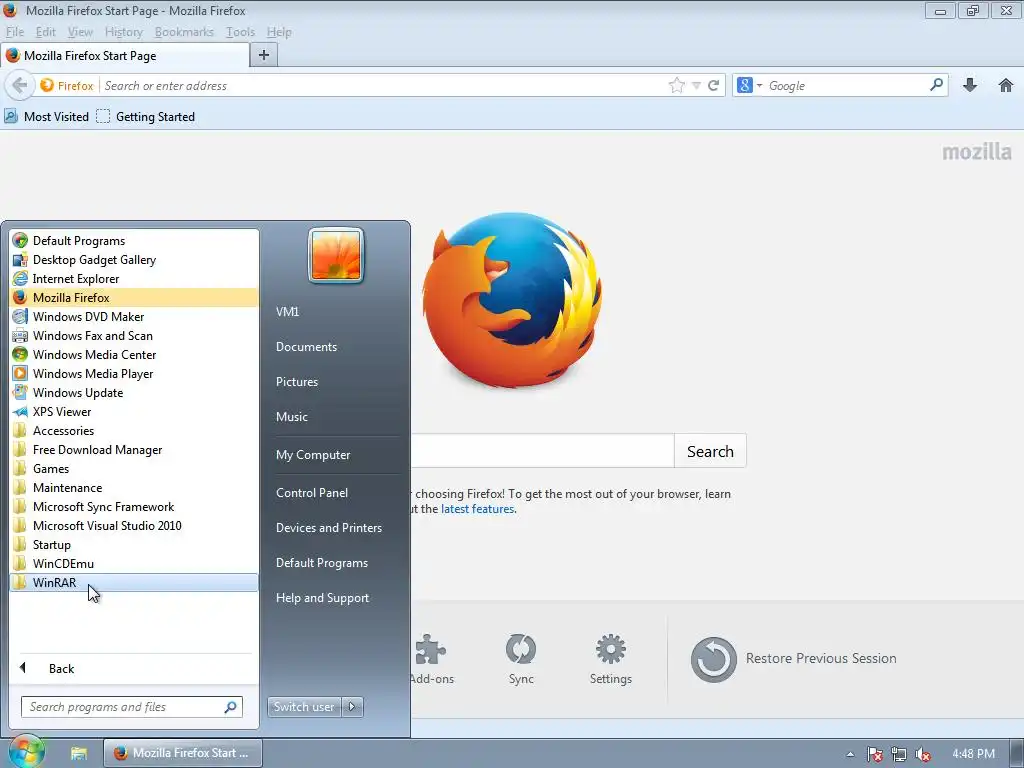Click the Windows Start orb
This screenshot has height=768, width=1024.
(25, 752)
